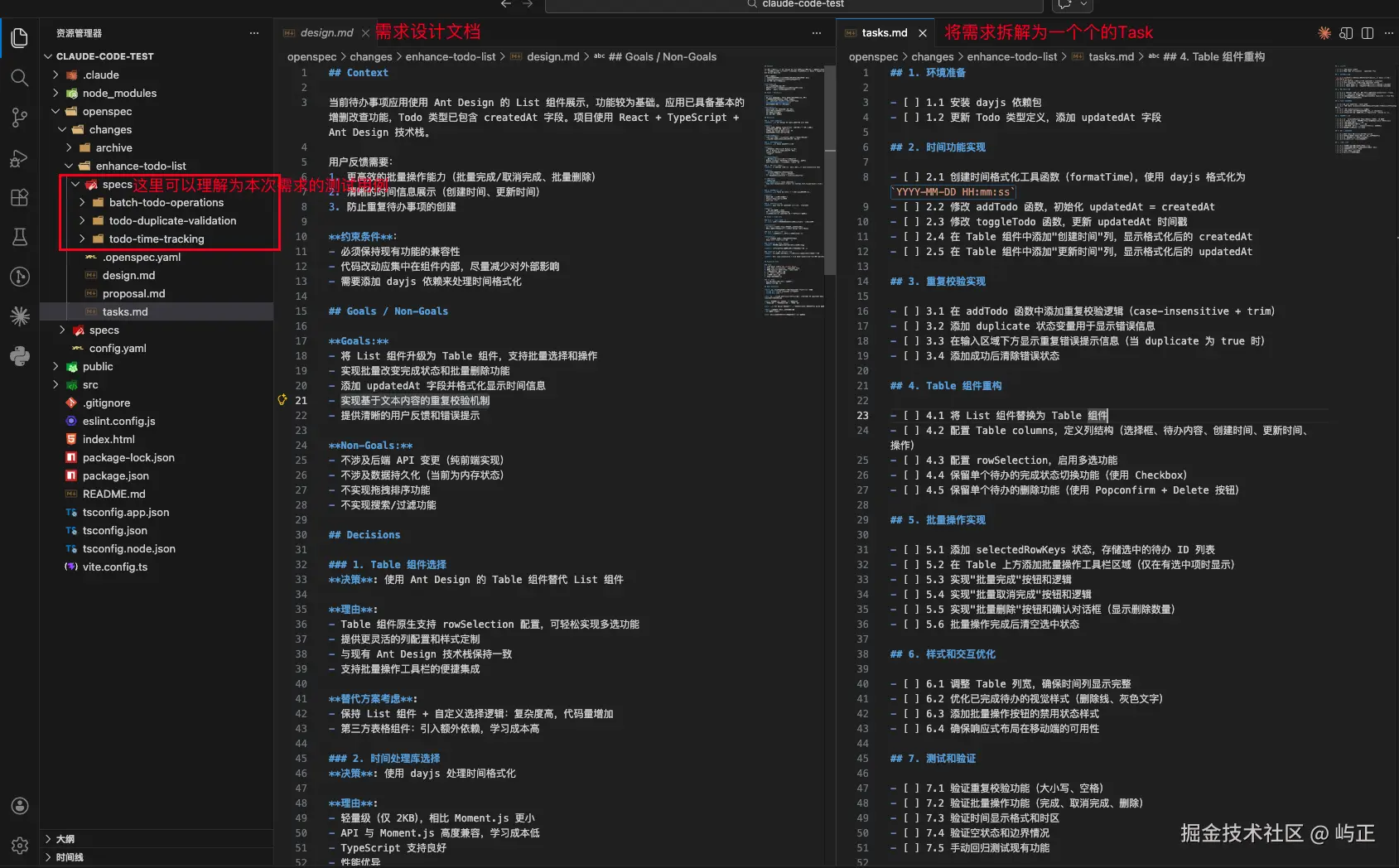Open the Git graph activity bar icon
1399x868 pixels.
pyautogui.click(x=20, y=277)
